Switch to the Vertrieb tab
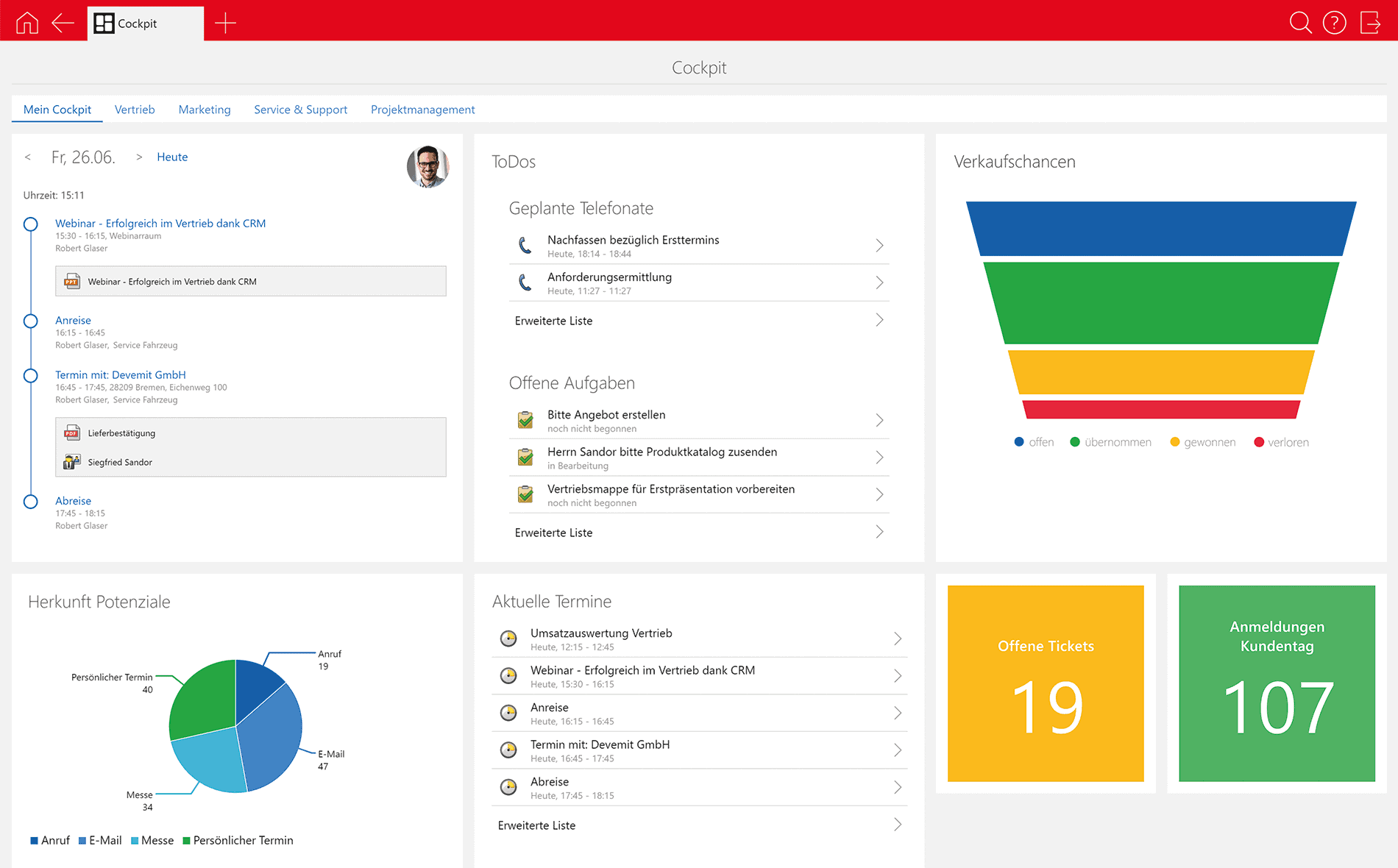 (x=135, y=109)
